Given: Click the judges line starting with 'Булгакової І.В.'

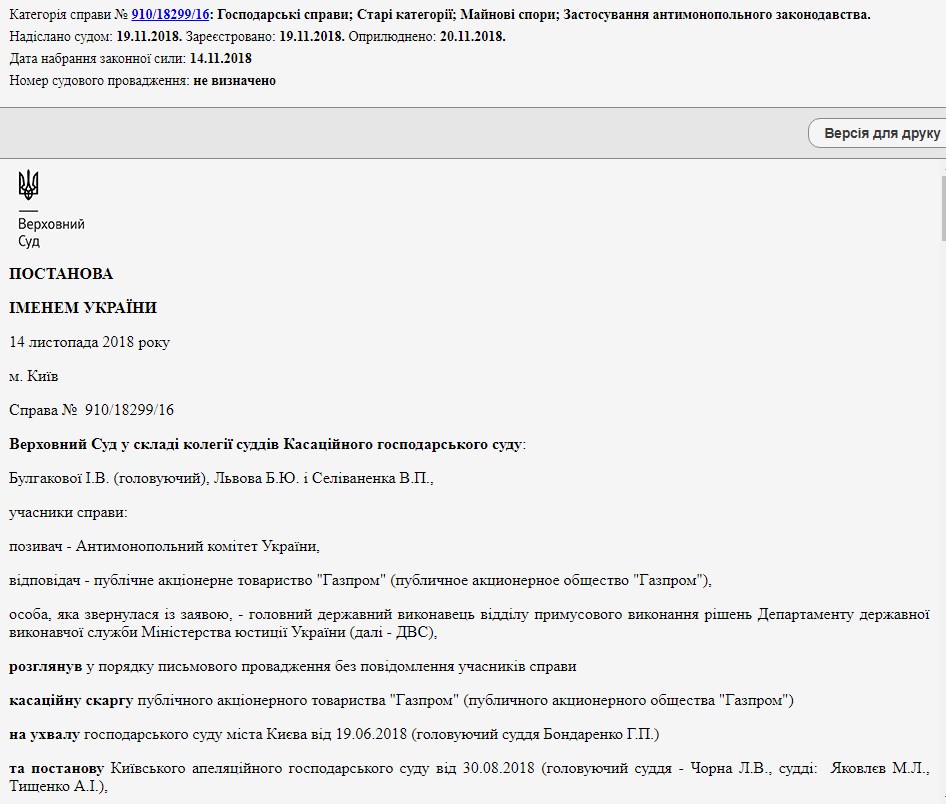Looking at the screenshot, I should [221, 479].
